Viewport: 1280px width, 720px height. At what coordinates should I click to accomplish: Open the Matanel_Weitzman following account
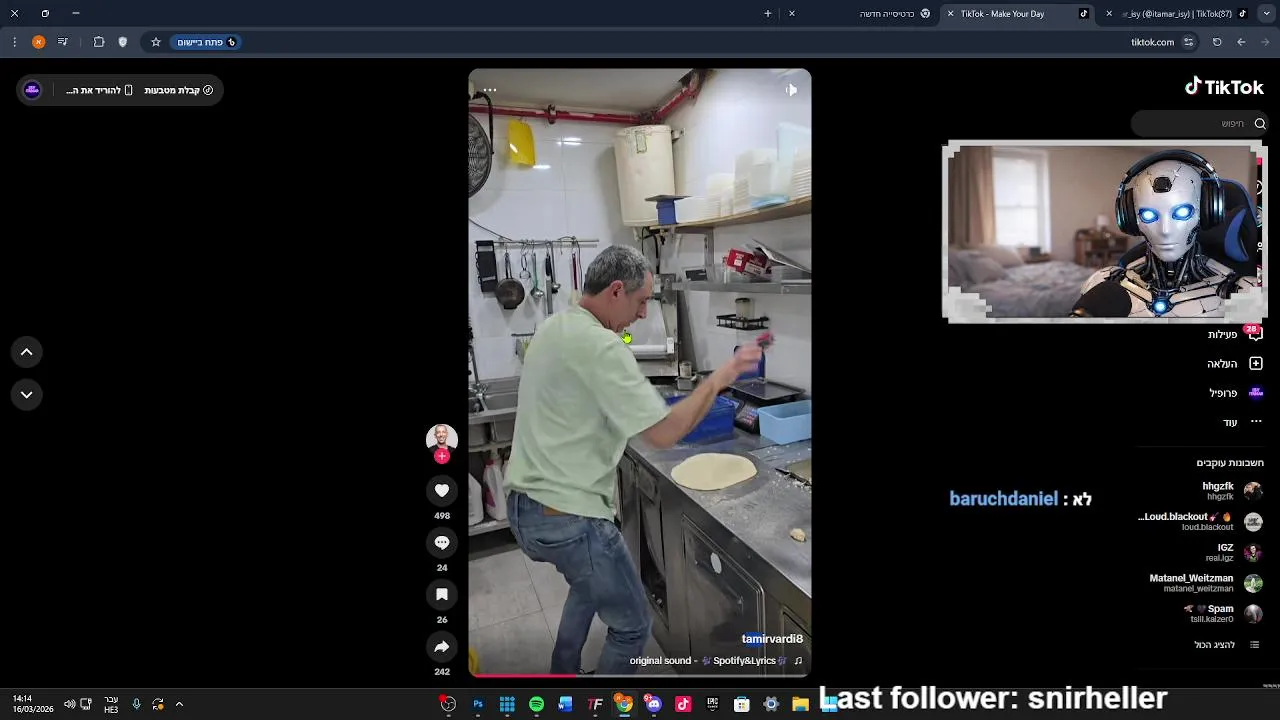[1206, 583]
